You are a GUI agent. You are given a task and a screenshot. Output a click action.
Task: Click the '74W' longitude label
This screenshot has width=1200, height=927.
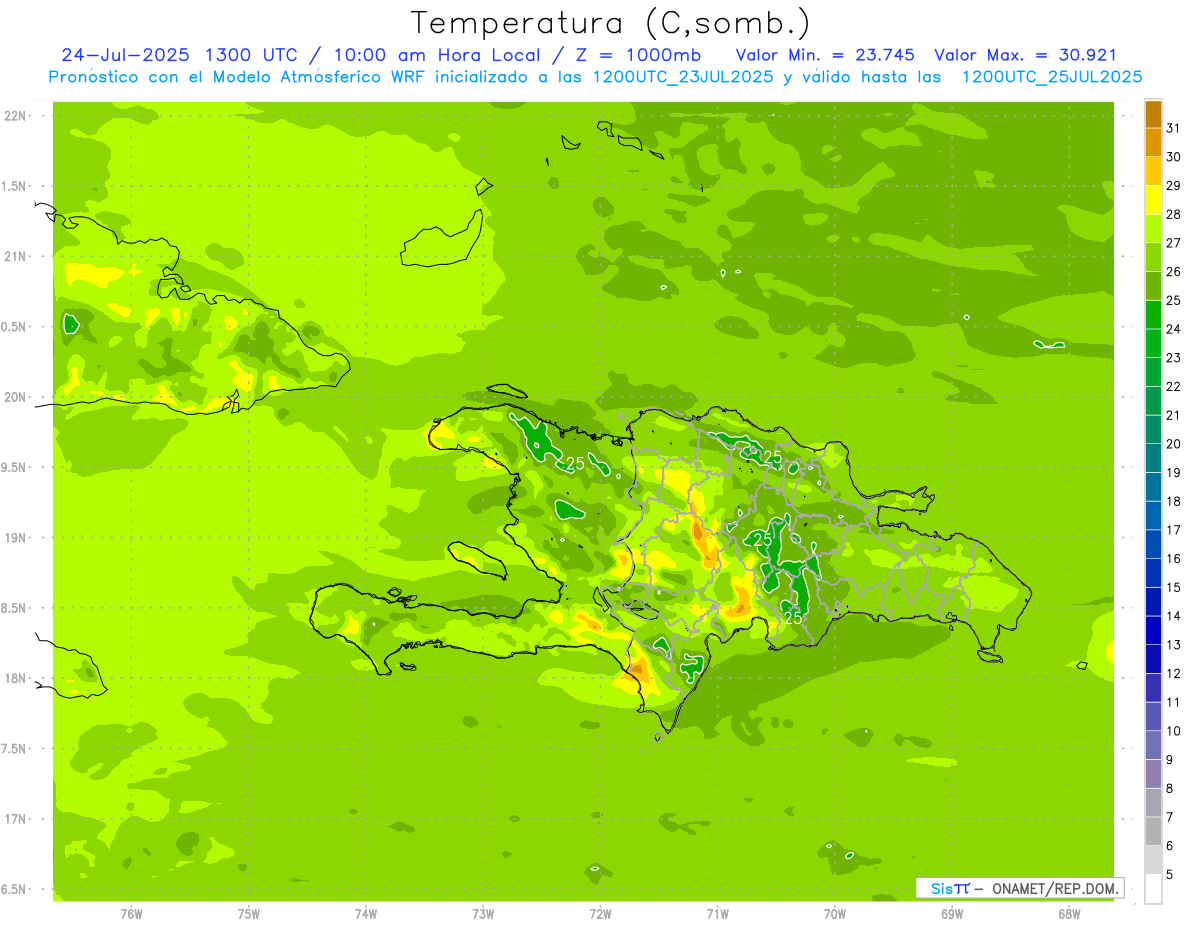[366, 913]
